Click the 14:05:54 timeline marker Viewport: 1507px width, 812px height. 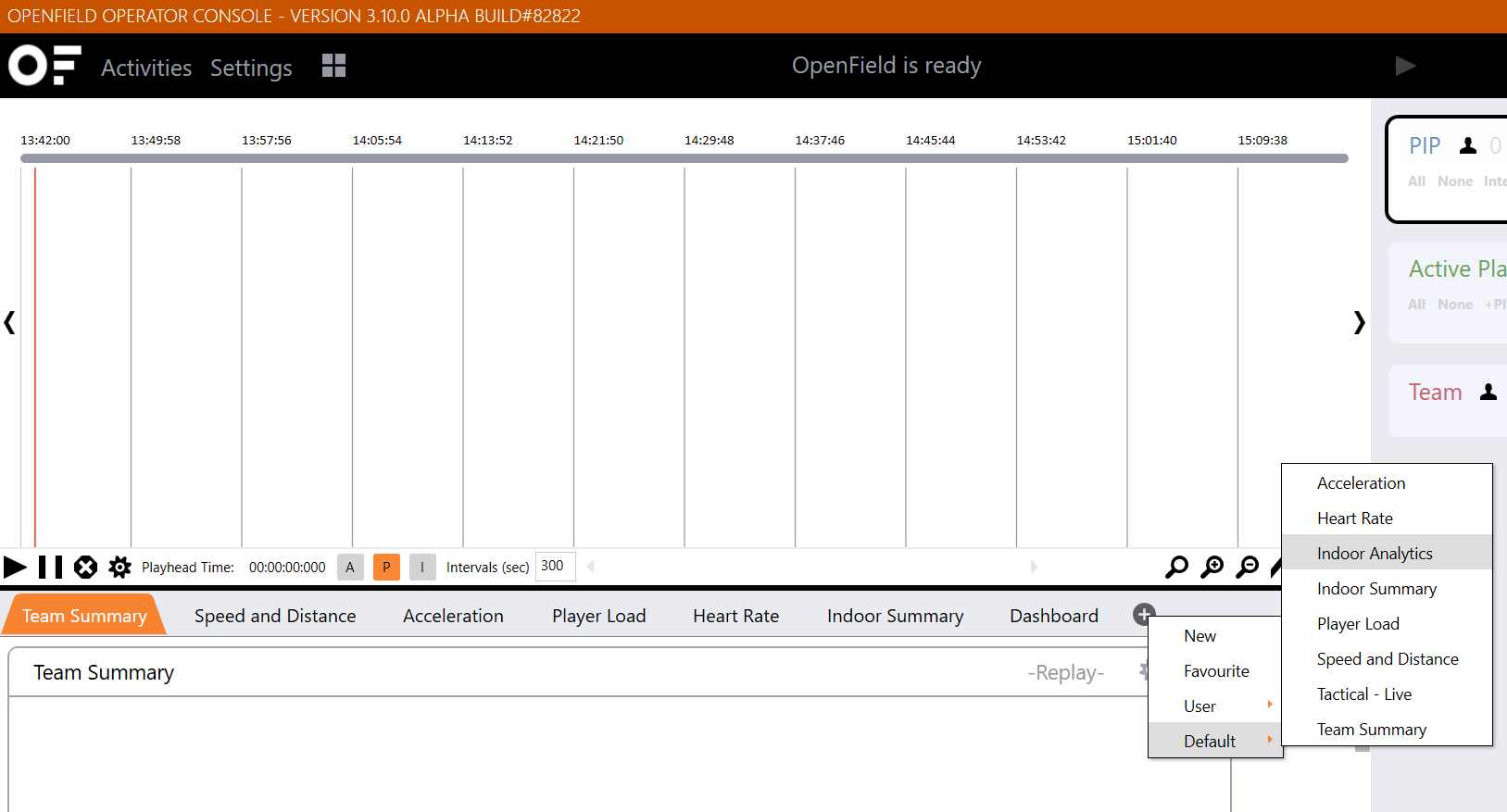377,141
